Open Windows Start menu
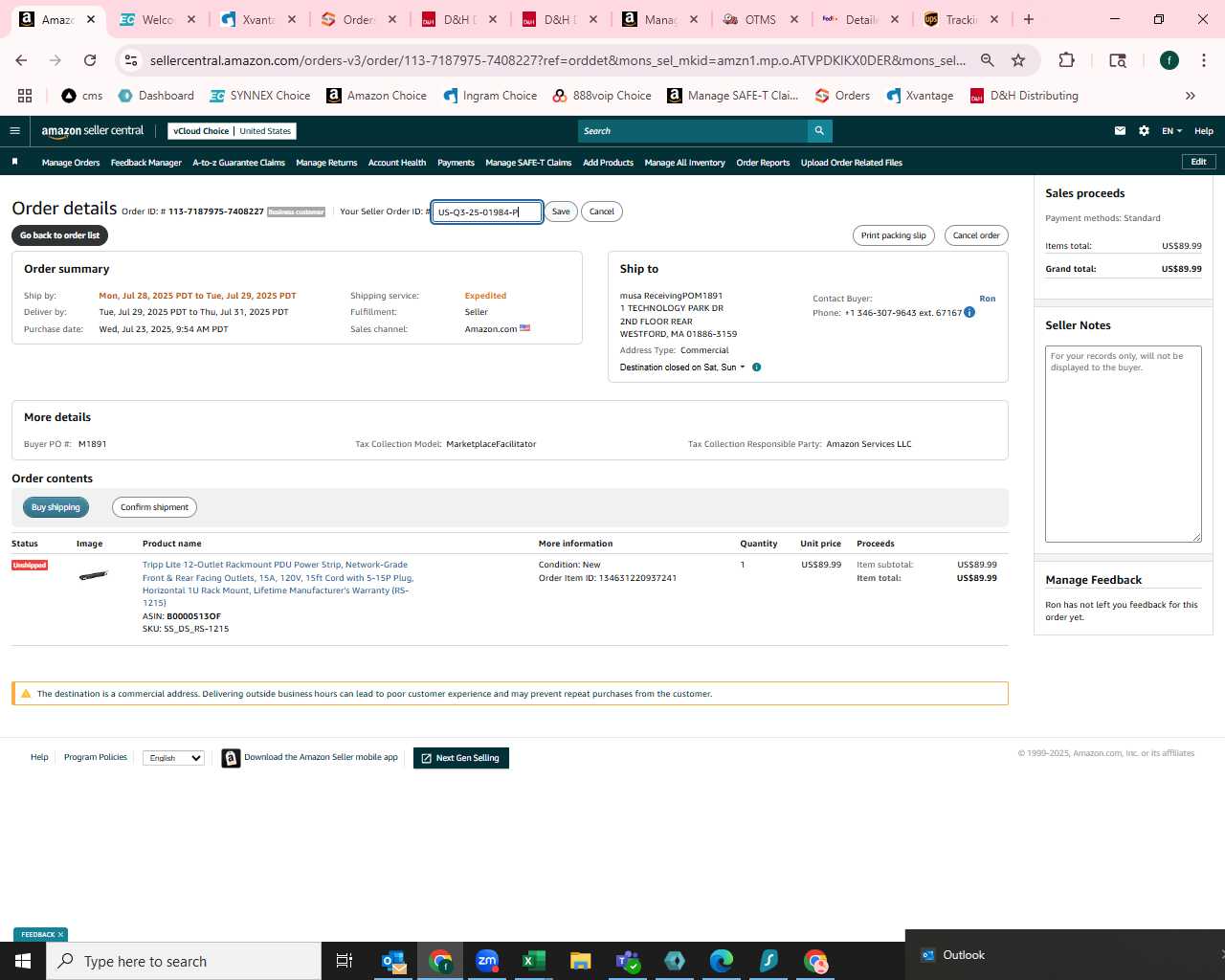 click(x=23, y=961)
